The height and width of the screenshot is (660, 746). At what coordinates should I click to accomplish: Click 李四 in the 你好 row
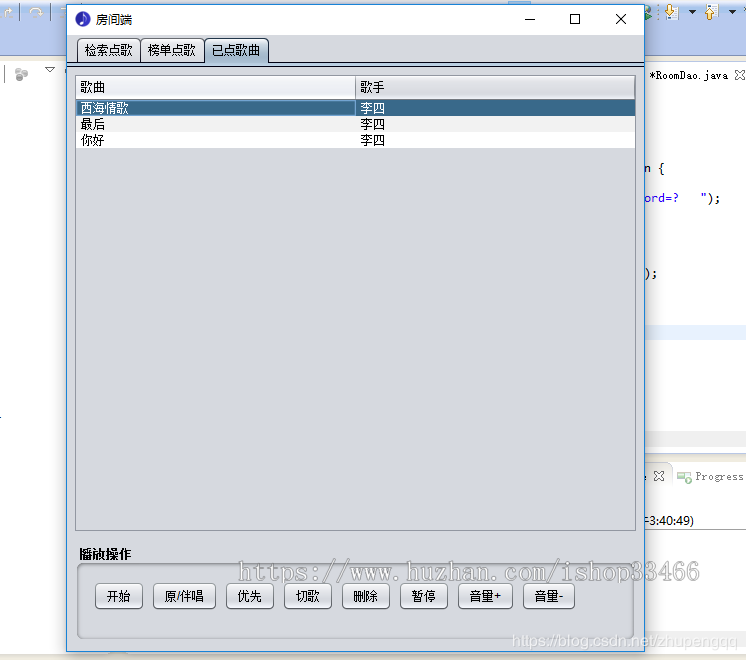point(373,140)
